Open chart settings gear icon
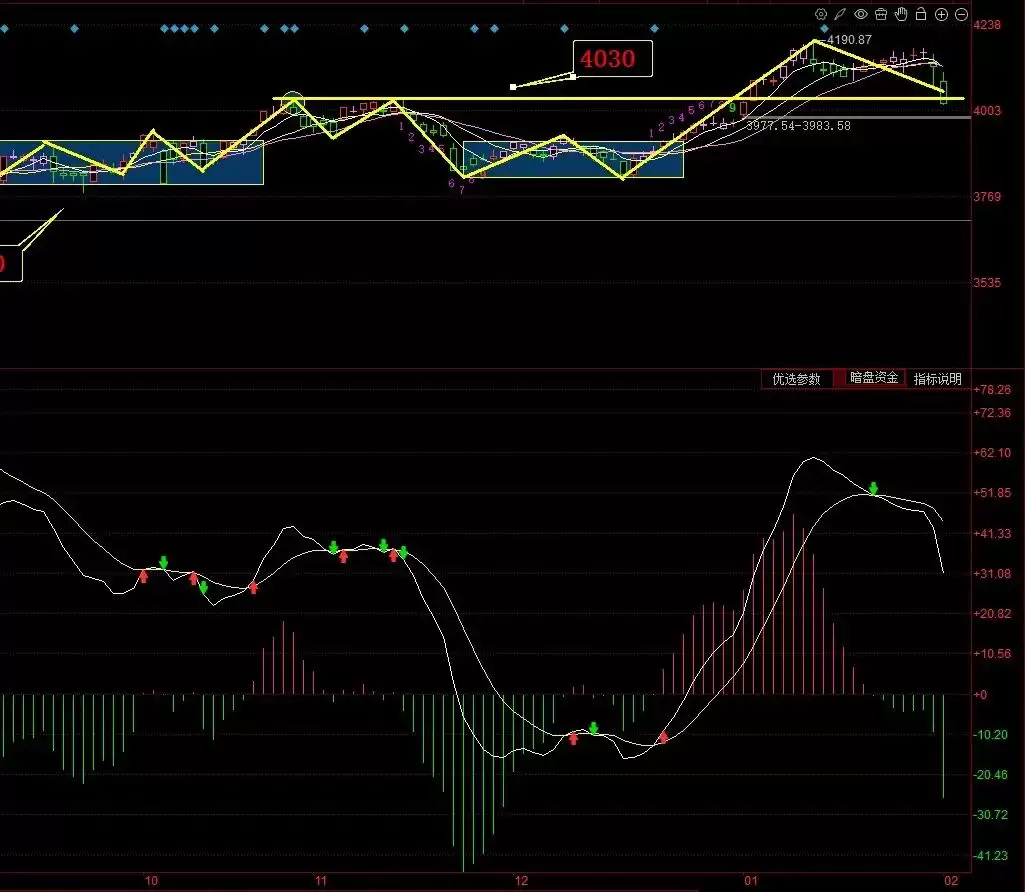The image size is (1025, 892). pyautogui.click(x=821, y=14)
